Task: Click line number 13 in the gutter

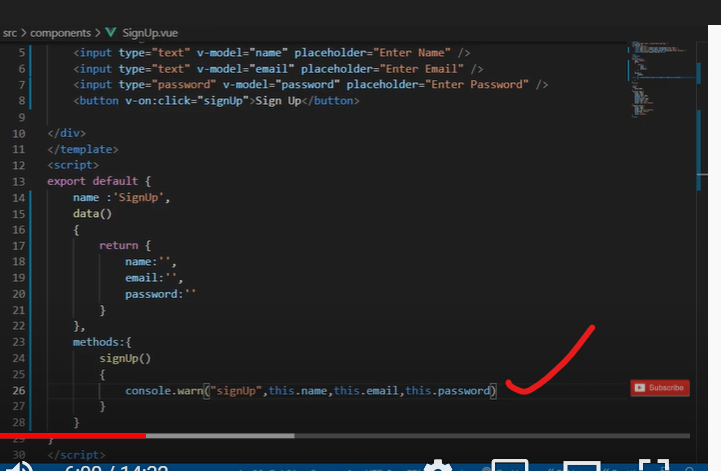Action: [20, 181]
